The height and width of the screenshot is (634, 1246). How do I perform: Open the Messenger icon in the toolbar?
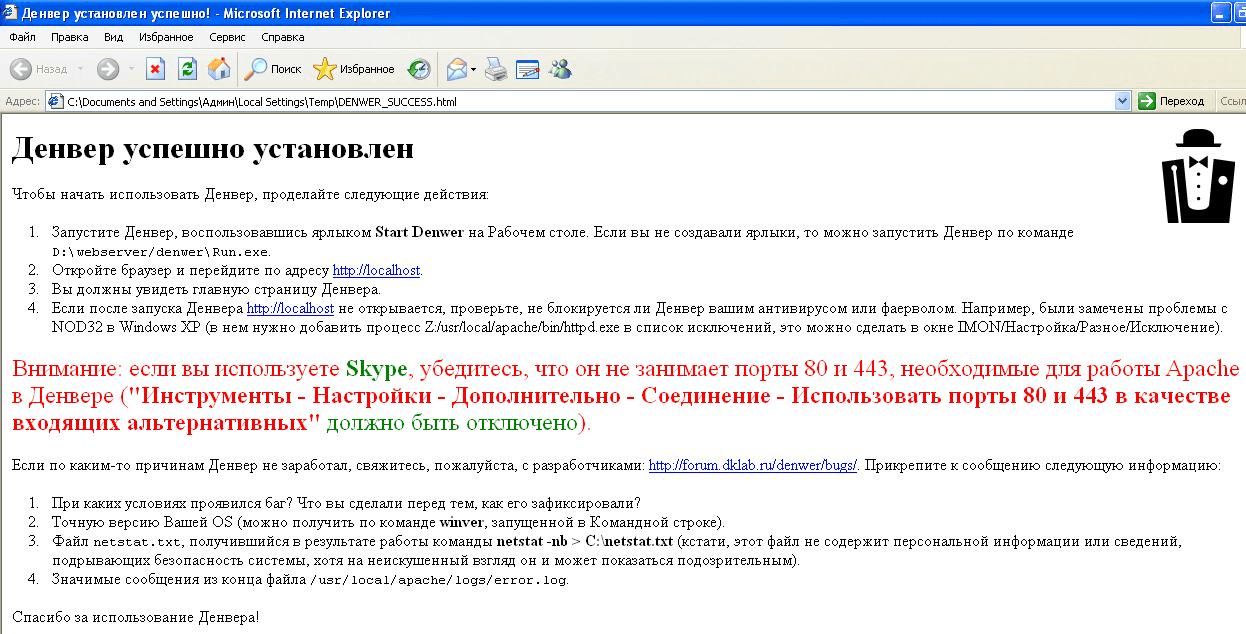[559, 69]
